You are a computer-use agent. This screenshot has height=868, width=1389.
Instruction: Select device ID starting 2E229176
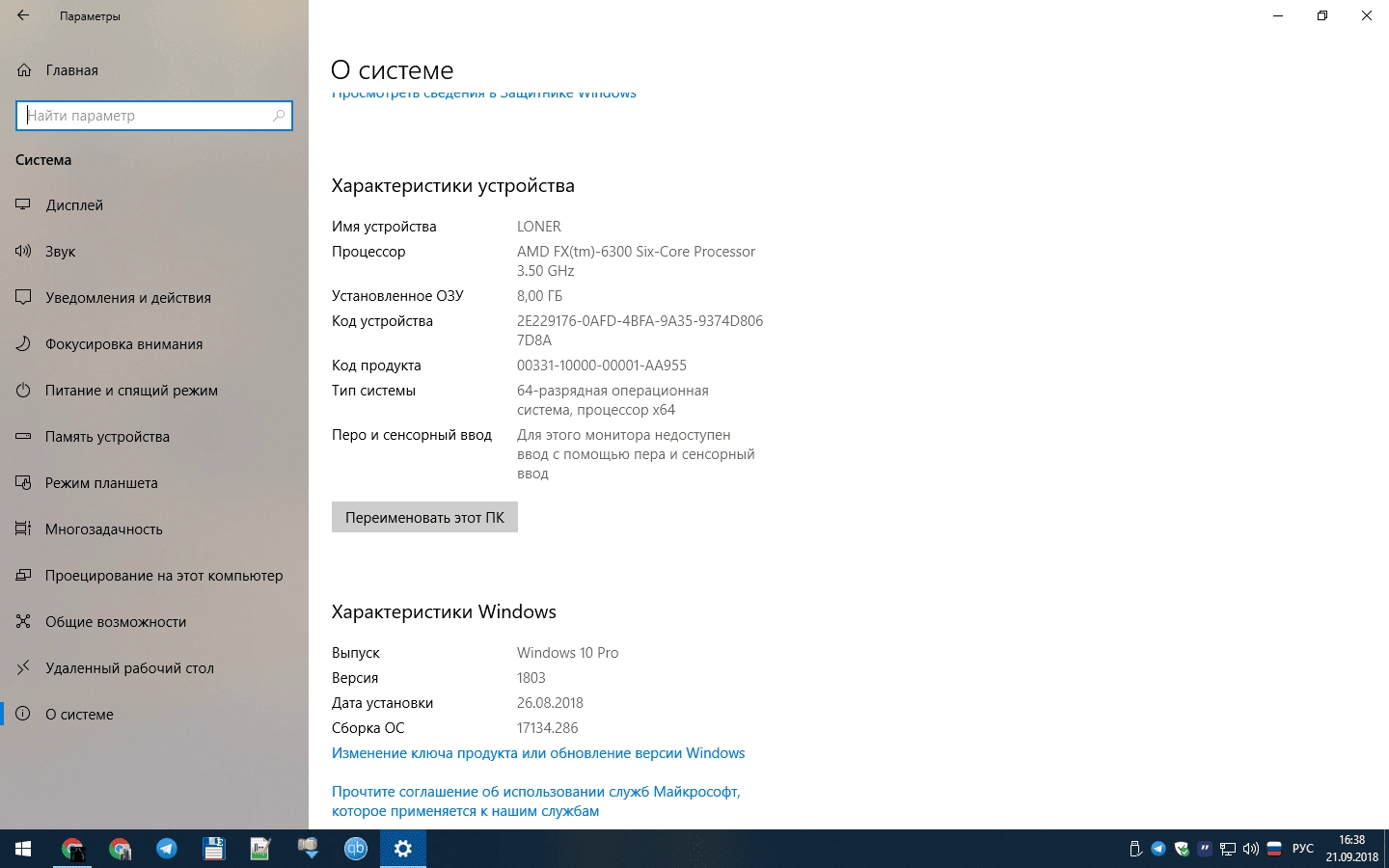[x=640, y=331]
